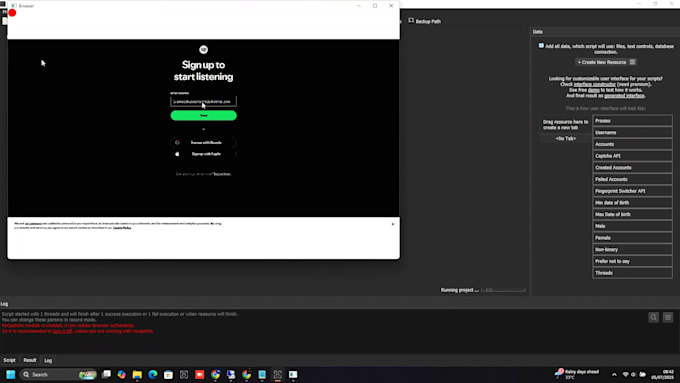The width and height of the screenshot is (680, 383).
Task: Open the Cookies Policy link in banner
Action: pyautogui.click(x=122, y=228)
